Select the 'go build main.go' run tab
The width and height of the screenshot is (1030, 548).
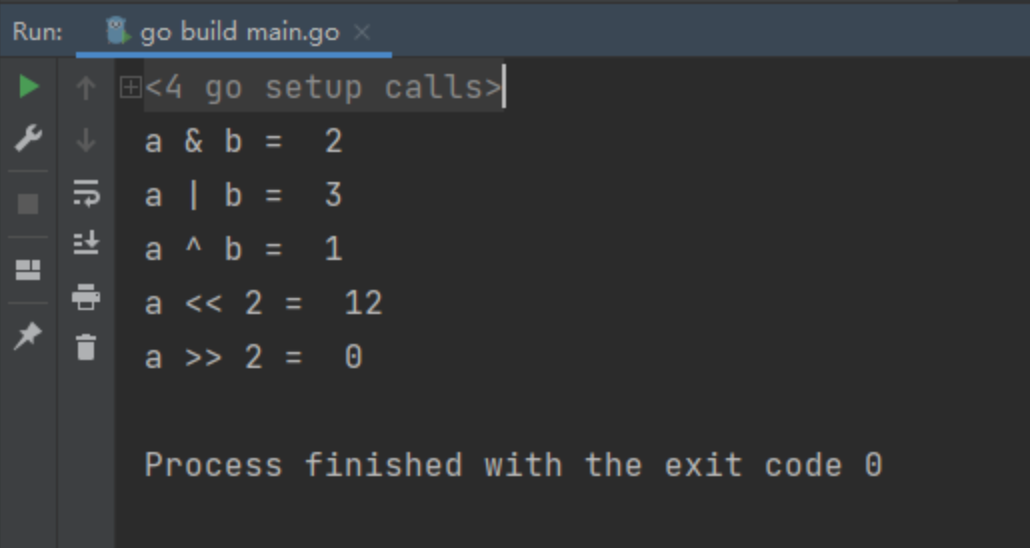[240, 32]
